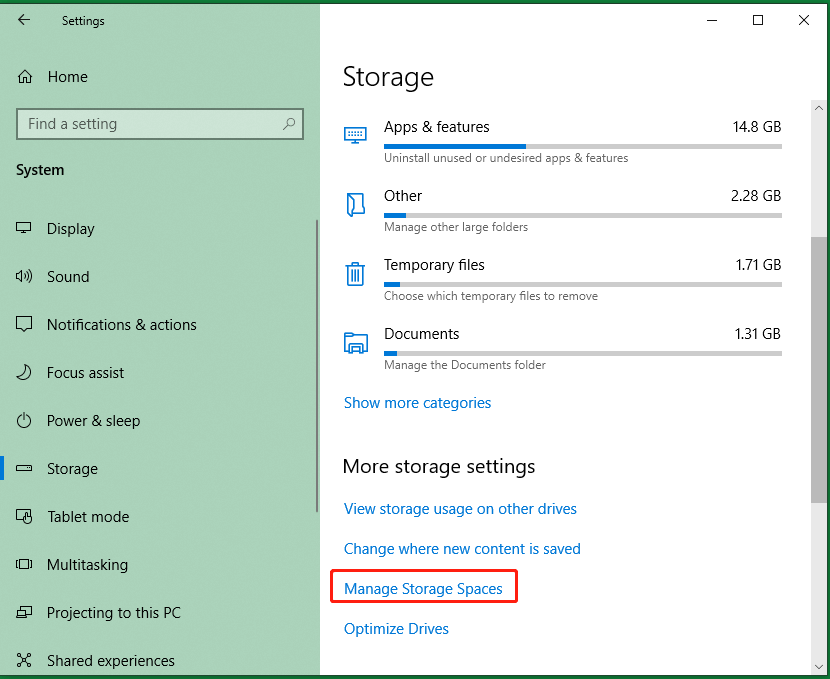
Task: Click the sidebar scrollbar
Action: point(317,366)
